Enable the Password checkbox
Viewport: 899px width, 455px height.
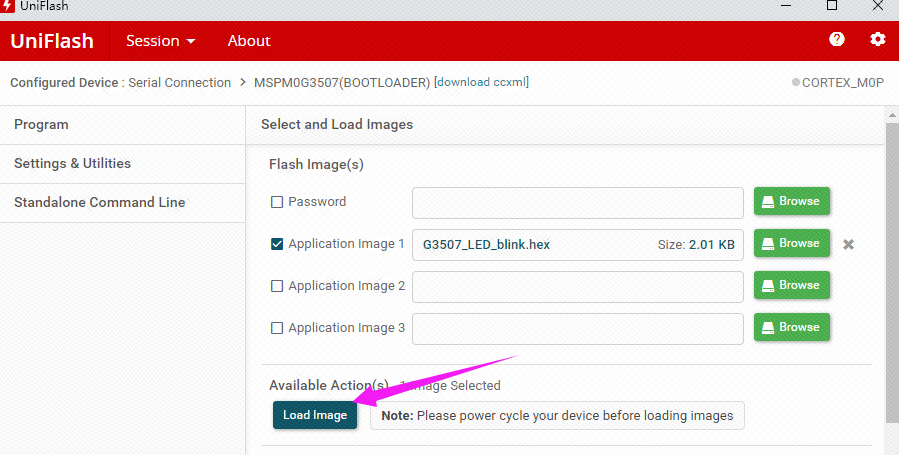pos(277,202)
